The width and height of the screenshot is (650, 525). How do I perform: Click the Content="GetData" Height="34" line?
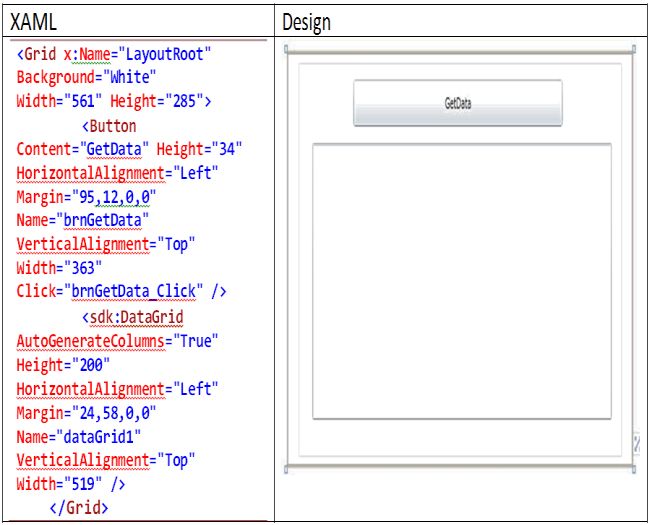click(130, 149)
